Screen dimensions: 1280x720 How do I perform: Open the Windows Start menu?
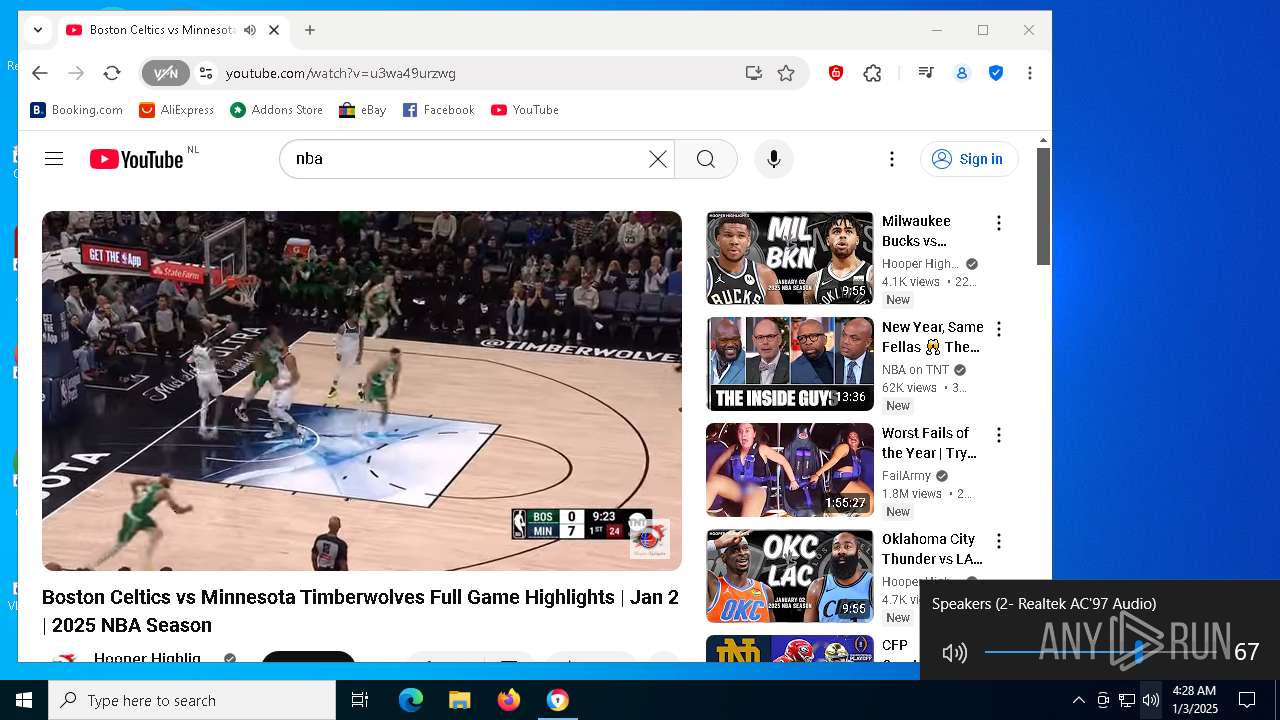24,700
